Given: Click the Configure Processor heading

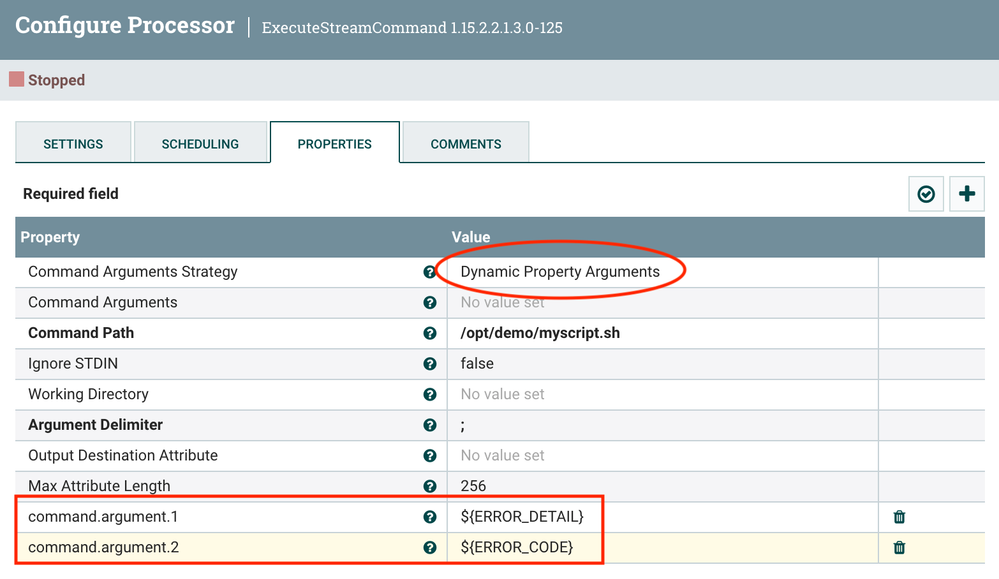Looking at the screenshot, I should pyautogui.click(x=125, y=25).
